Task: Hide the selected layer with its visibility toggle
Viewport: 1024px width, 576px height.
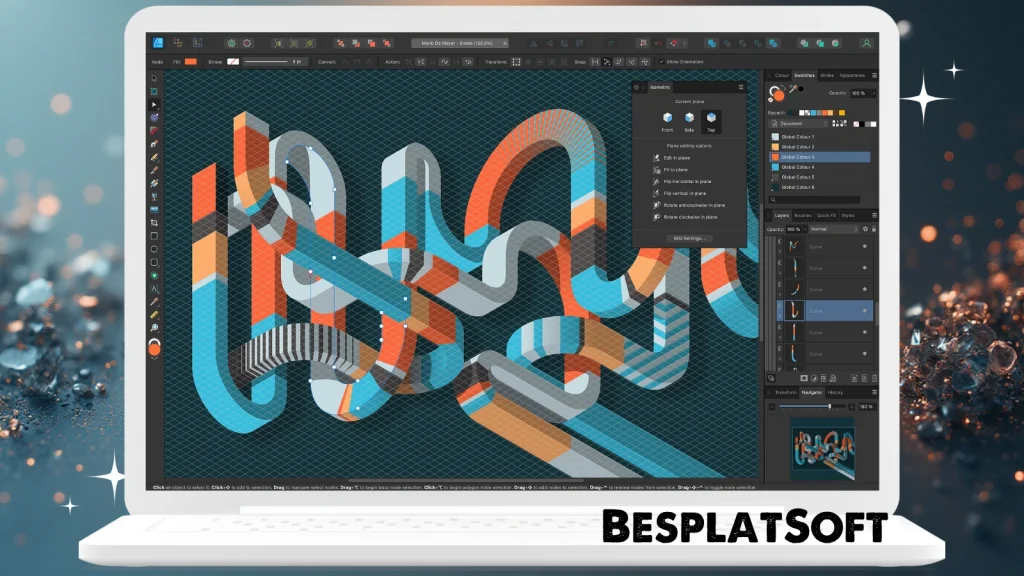Action: pos(866,310)
